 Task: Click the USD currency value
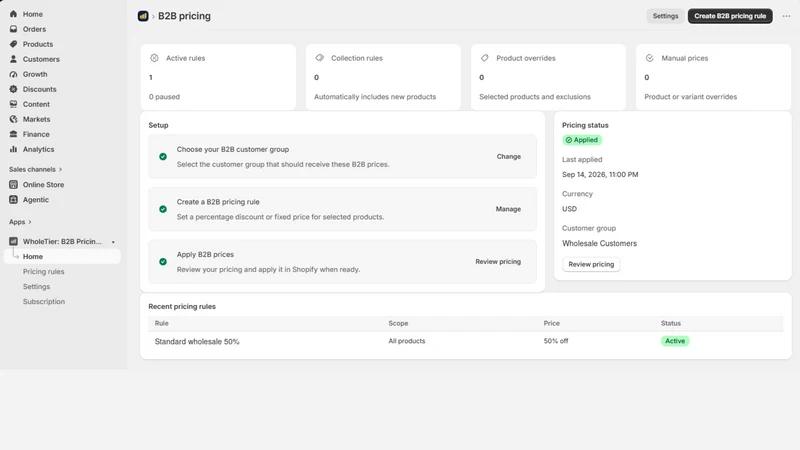tap(569, 209)
